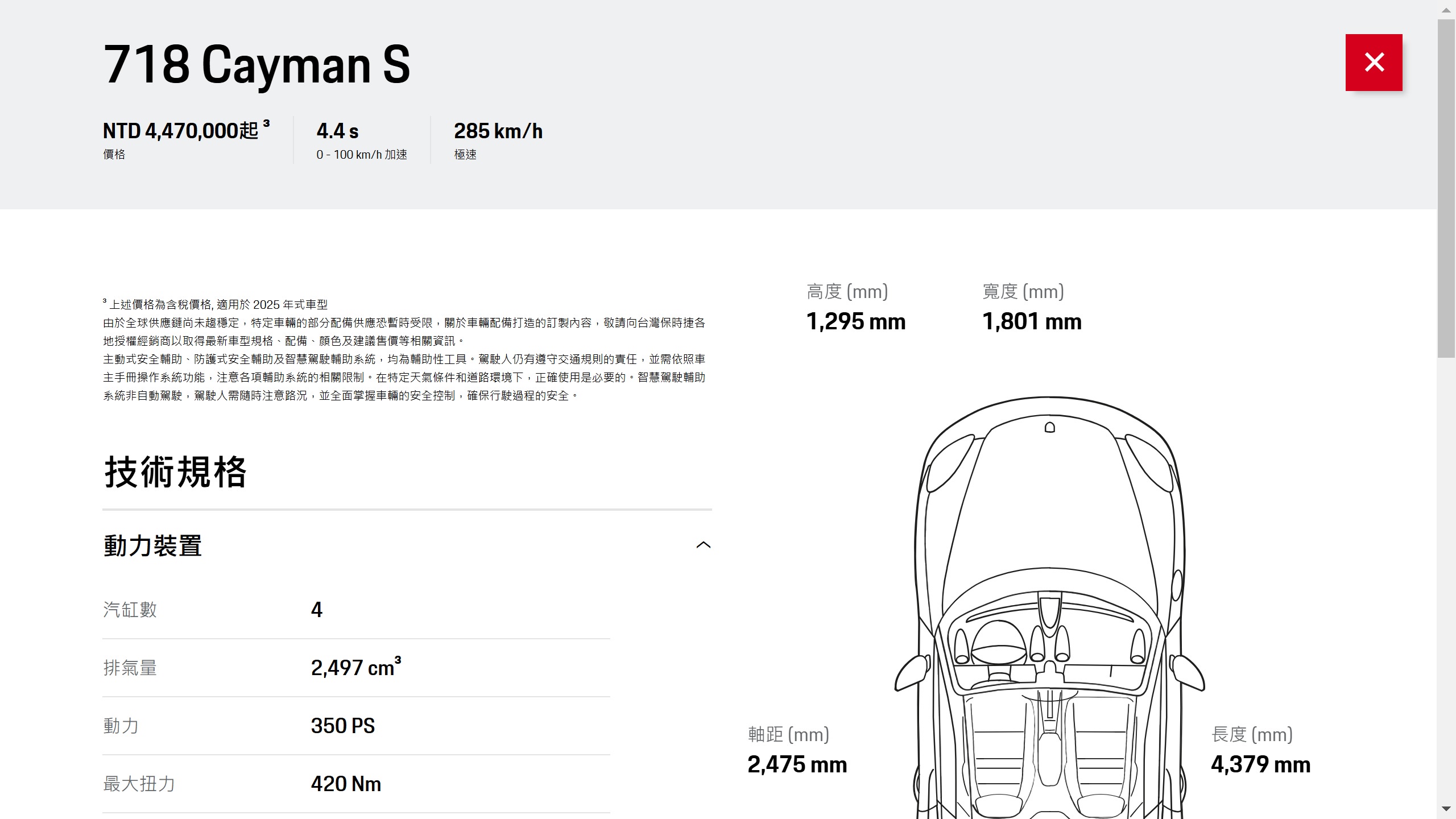Screen dimensions: 1456x819
Task: Collapse the 動力裝置 section chevron
Action: (x=704, y=545)
